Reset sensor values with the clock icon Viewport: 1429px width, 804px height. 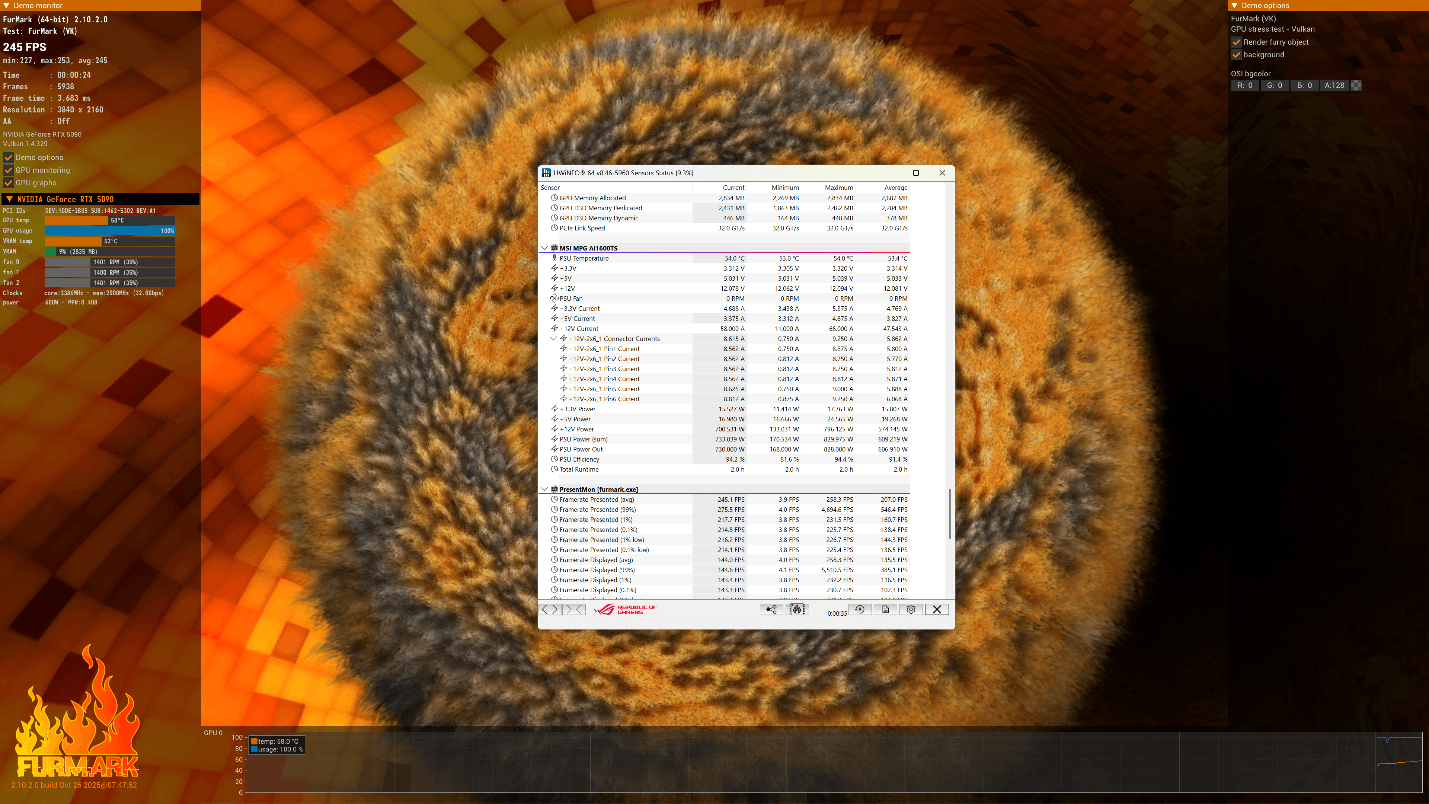click(x=859, y=609)
